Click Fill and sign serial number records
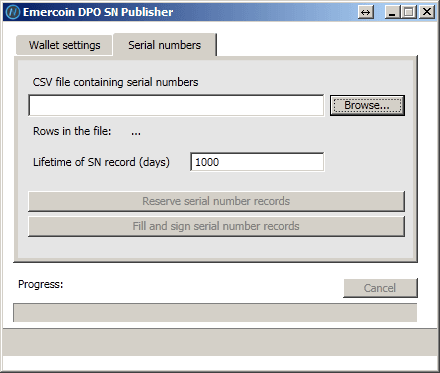Image resolution: width=440 pixels, height=373 pixels. pyautogui.click(x=216, y=226)
